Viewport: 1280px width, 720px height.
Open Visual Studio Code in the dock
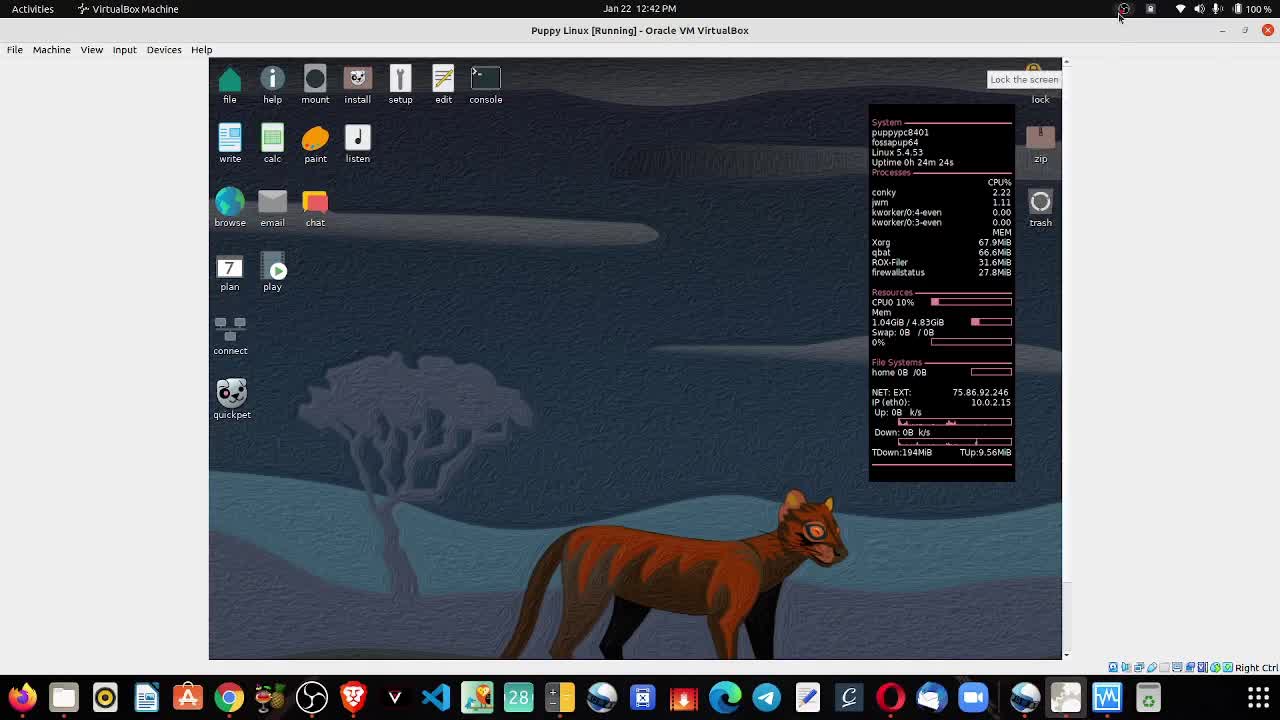436,697
